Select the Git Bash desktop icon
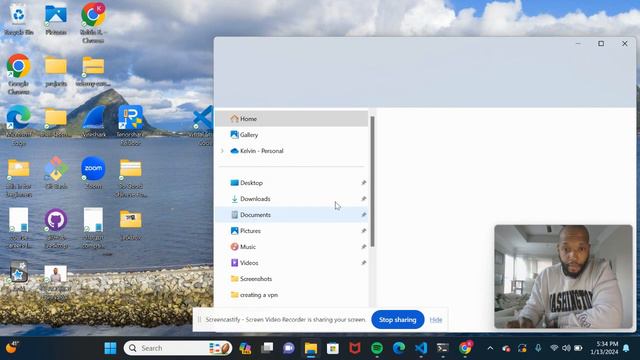The image size is (640, 360). (x=56, y=173)
